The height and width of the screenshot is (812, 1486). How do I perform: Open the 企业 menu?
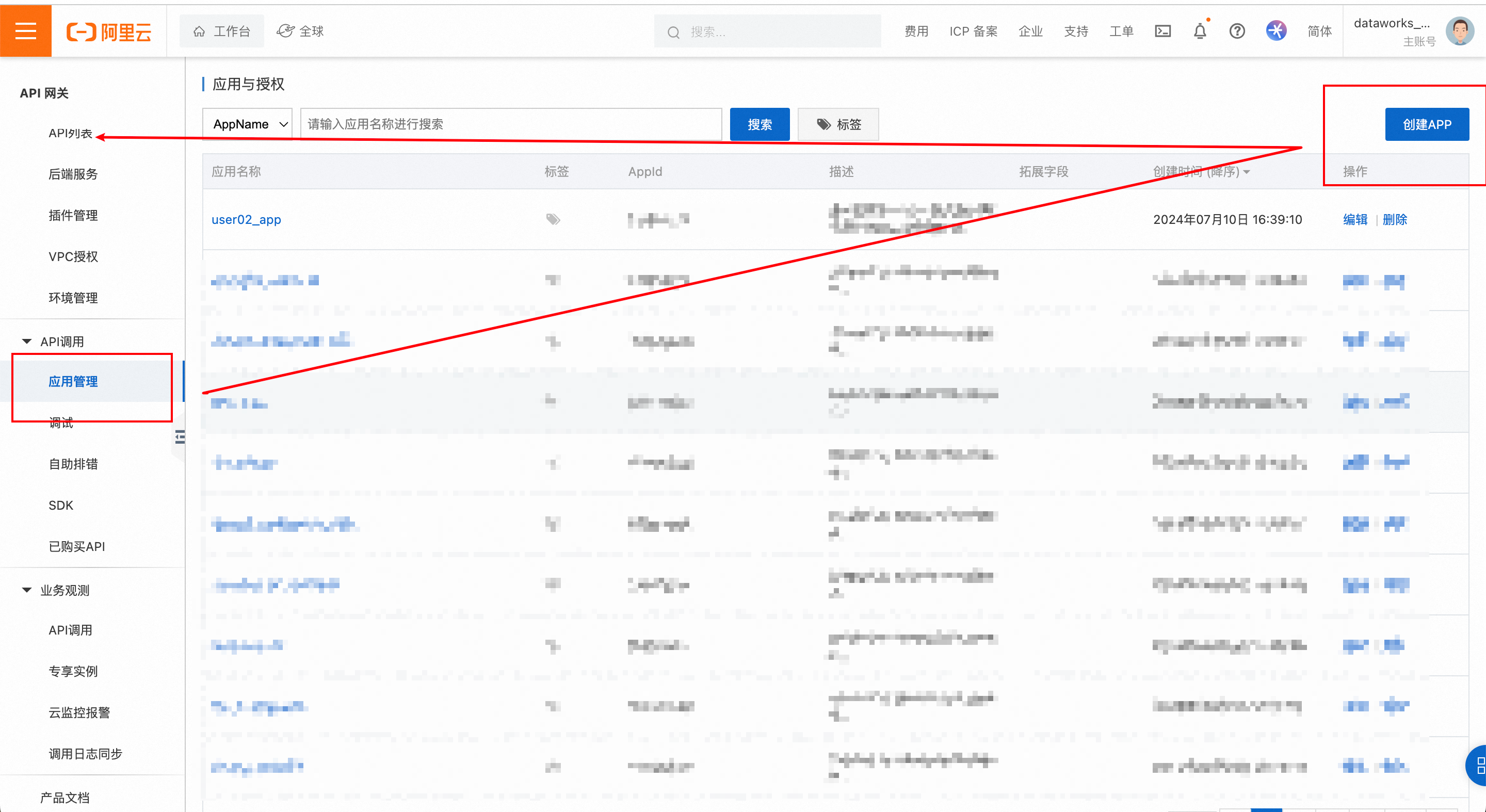pos(1030,31)
